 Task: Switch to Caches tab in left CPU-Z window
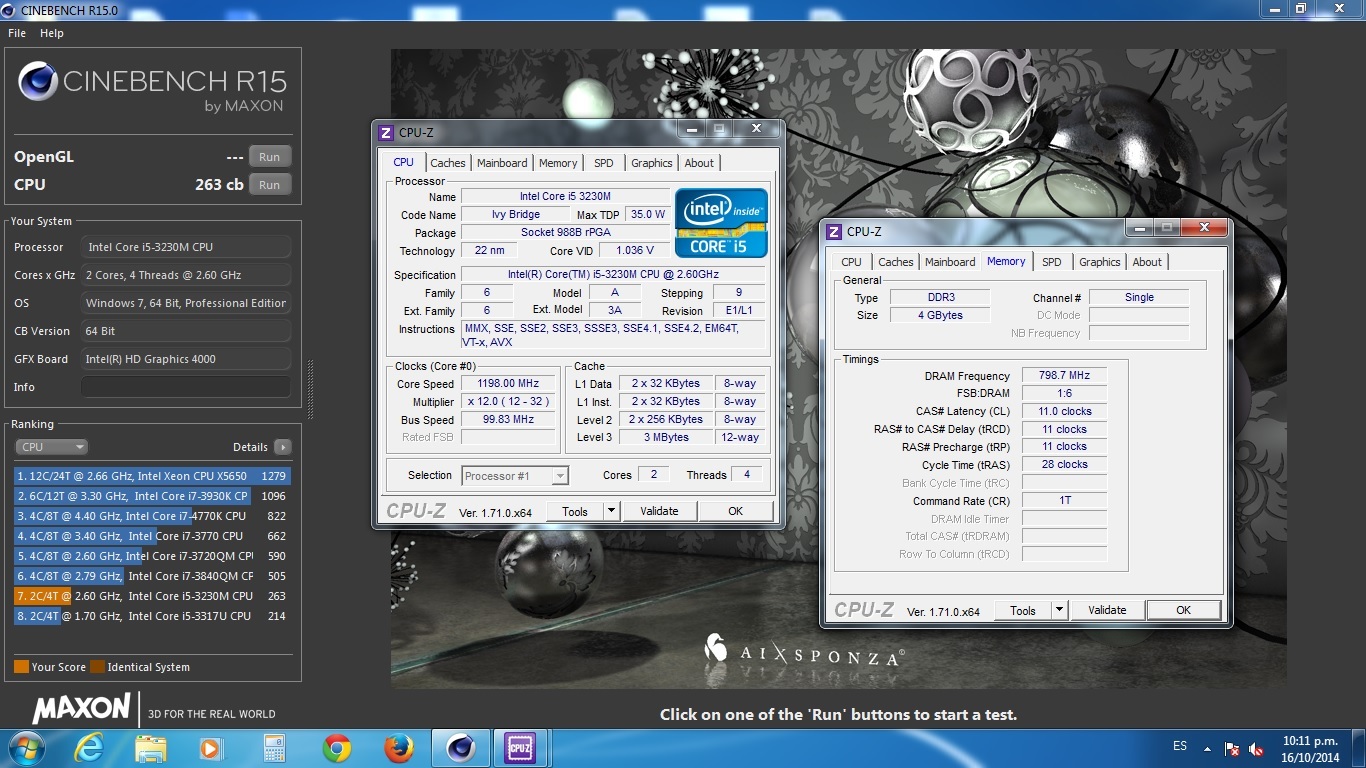pos(448,163)
